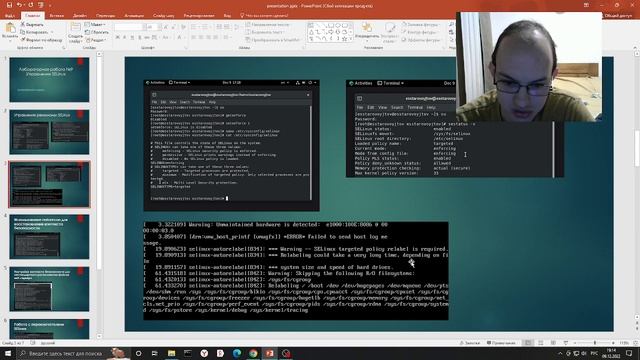Expand the shapes gallery with its More arrow
Image resolution: width=640 pixels, height=360 pixels.
pyautogui.click(x=351, y=39)
